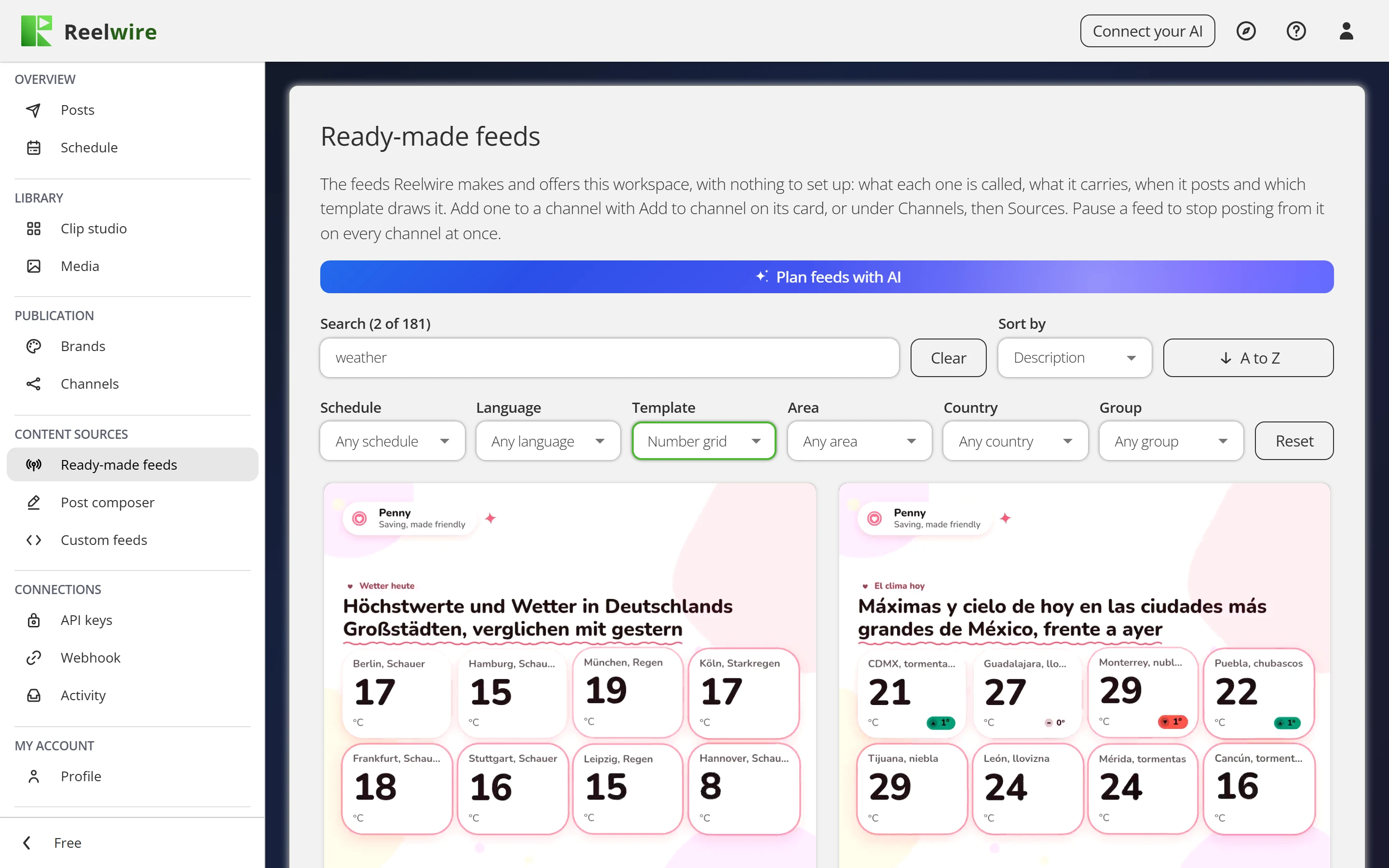Open the El clima hoy Mexico feed card
The height and width of the screenshot is (868, 1389).
pos(1084,675)
